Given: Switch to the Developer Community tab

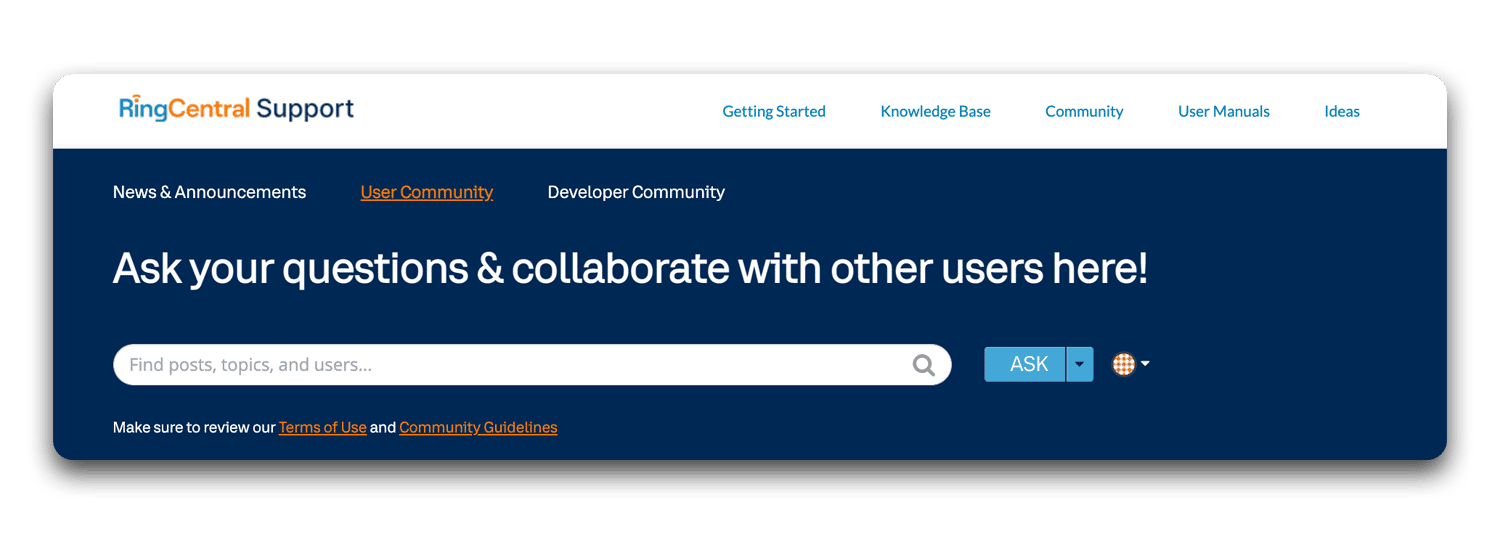Looking at the screenshot, I should (636, 192).
